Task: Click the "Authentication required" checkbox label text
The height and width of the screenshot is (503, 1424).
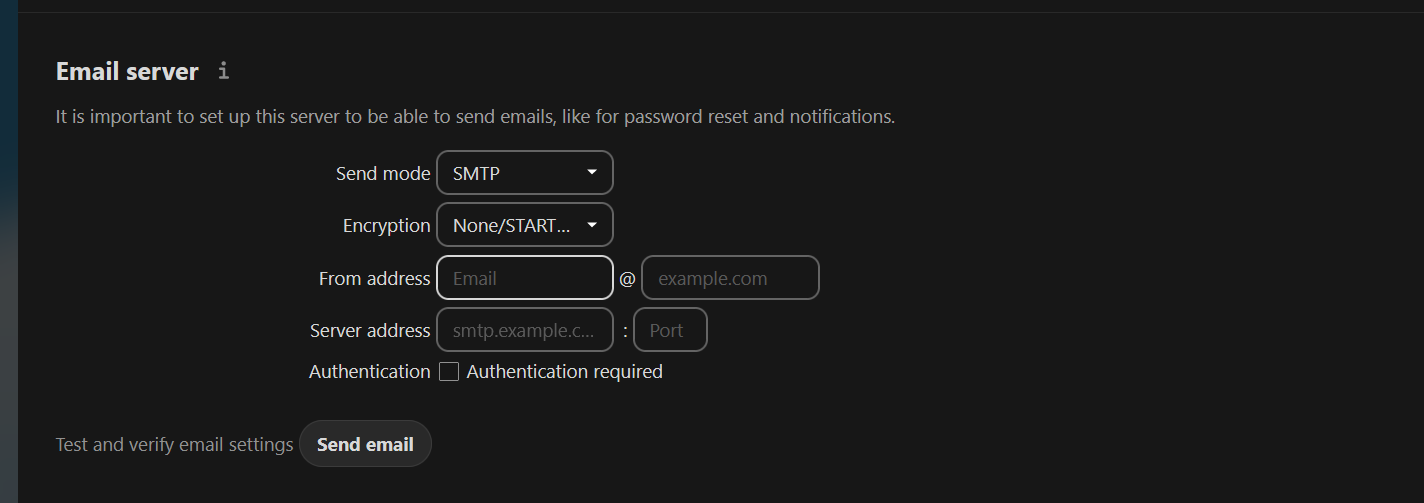Action: [565, 372]
